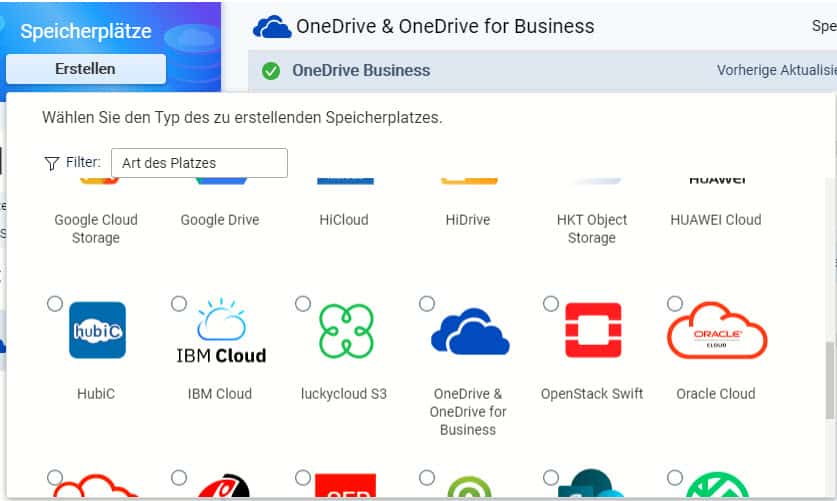Image resolution: width=837 pixels, height=501 pixels.
Task: Select the luckycloud S3 radio button
Action: point(303,304)
